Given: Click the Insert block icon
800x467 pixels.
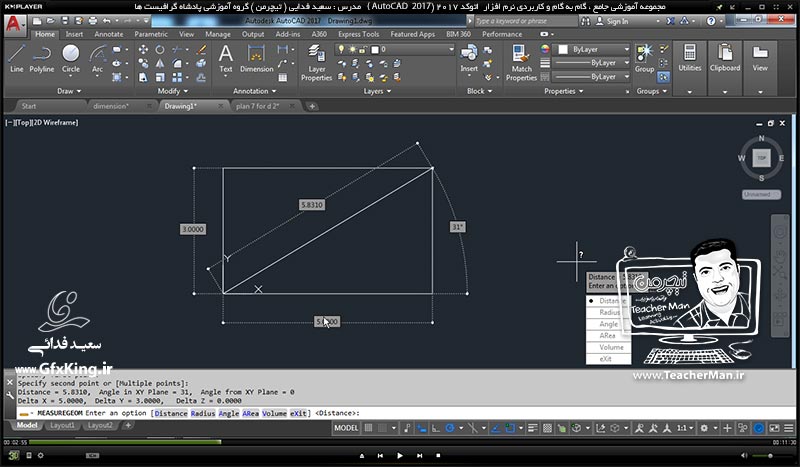Looking at the screenshot, I should 468,58.
